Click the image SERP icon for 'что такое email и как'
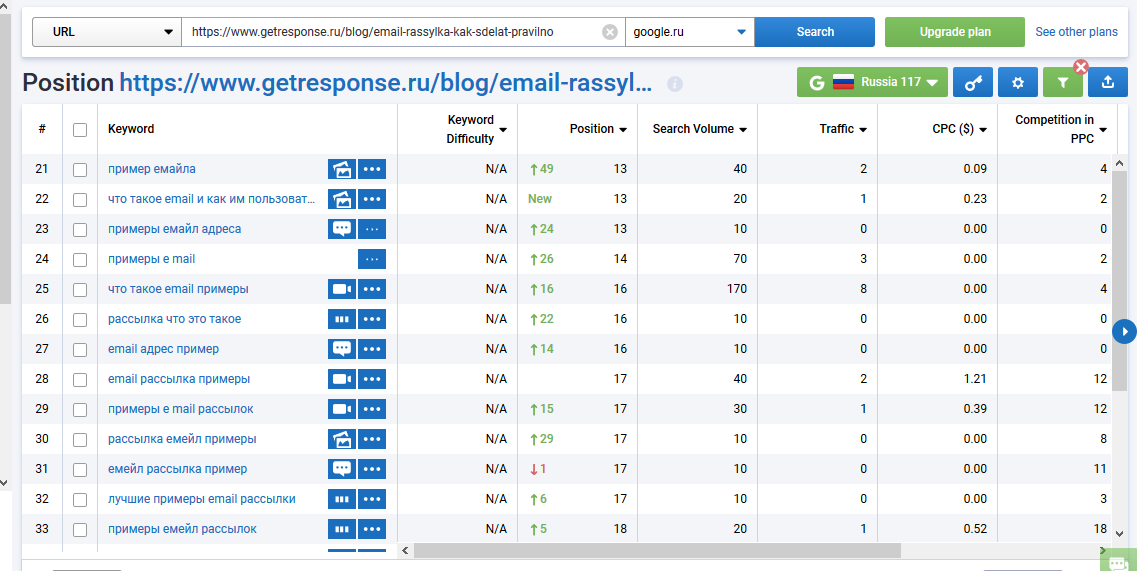This screenshot has height=571, width=1137. pos(342,199)
